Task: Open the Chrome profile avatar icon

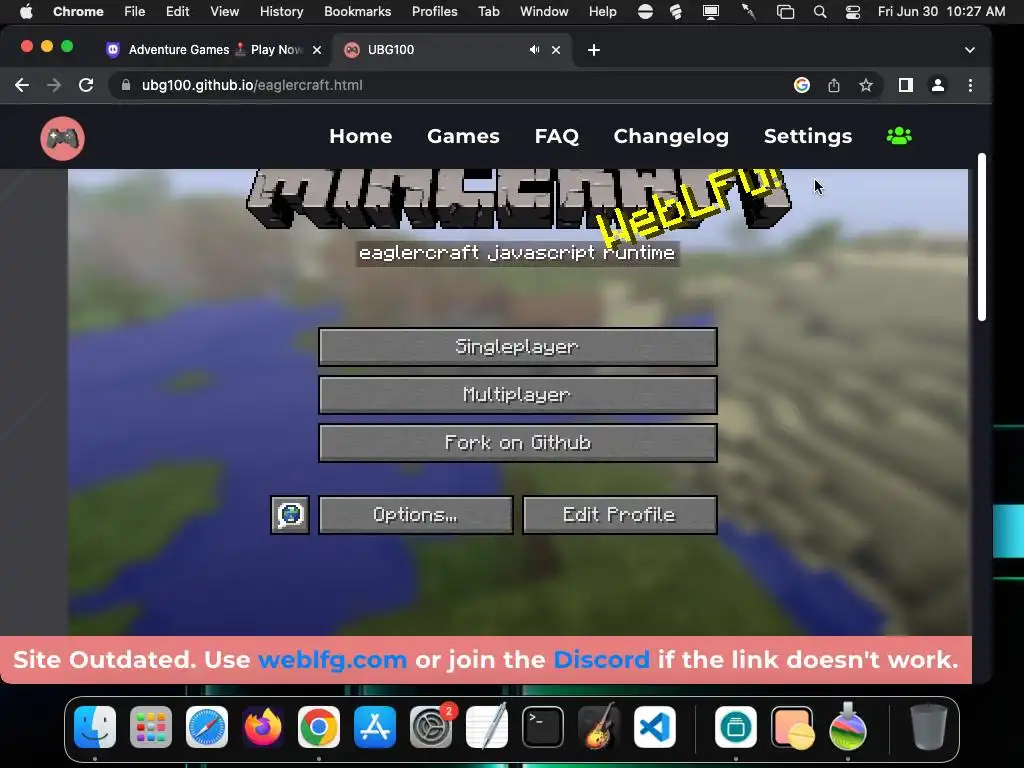Action: point(938,85)
